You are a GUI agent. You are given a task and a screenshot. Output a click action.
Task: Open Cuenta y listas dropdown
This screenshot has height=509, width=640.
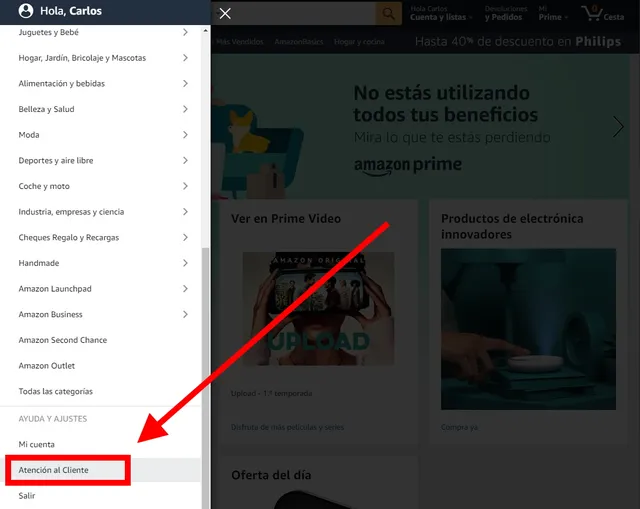[x=441, y=13]
